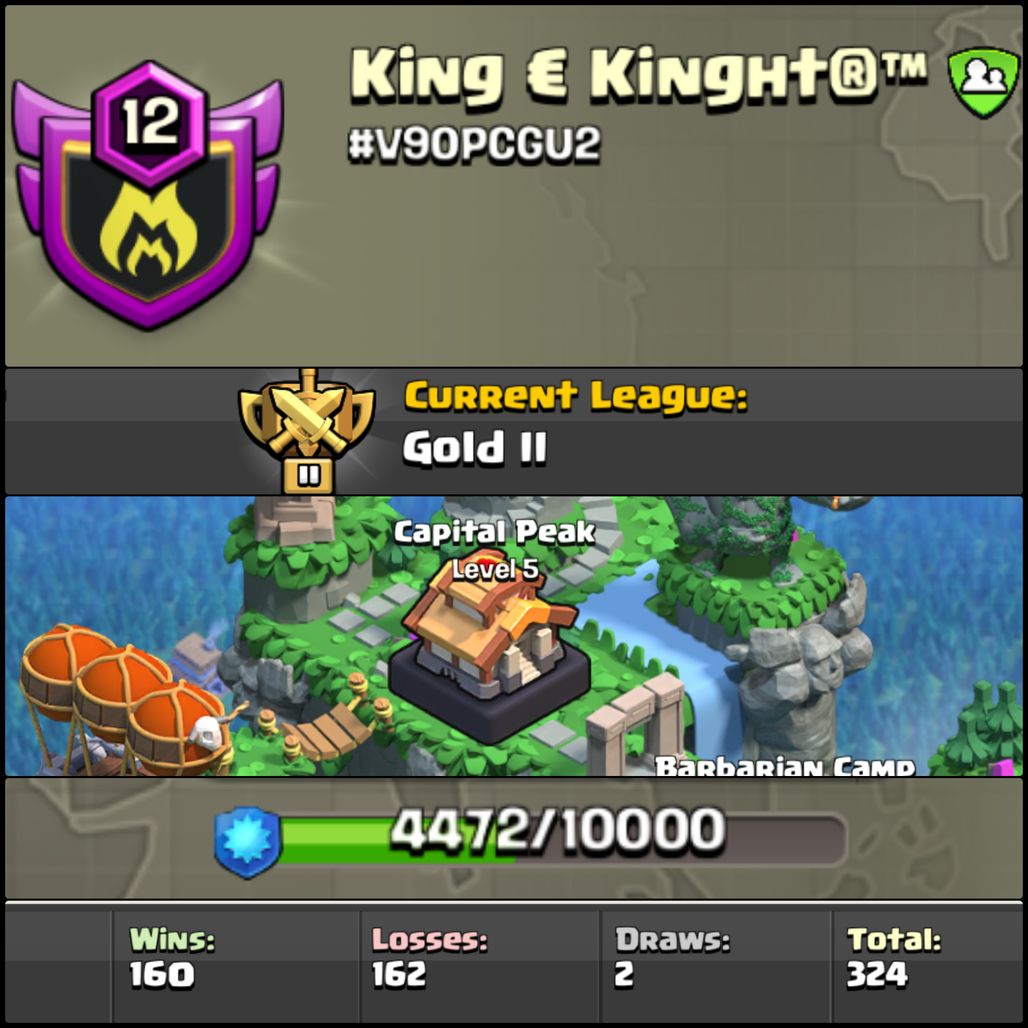Tap the Gold II league text

474,448
